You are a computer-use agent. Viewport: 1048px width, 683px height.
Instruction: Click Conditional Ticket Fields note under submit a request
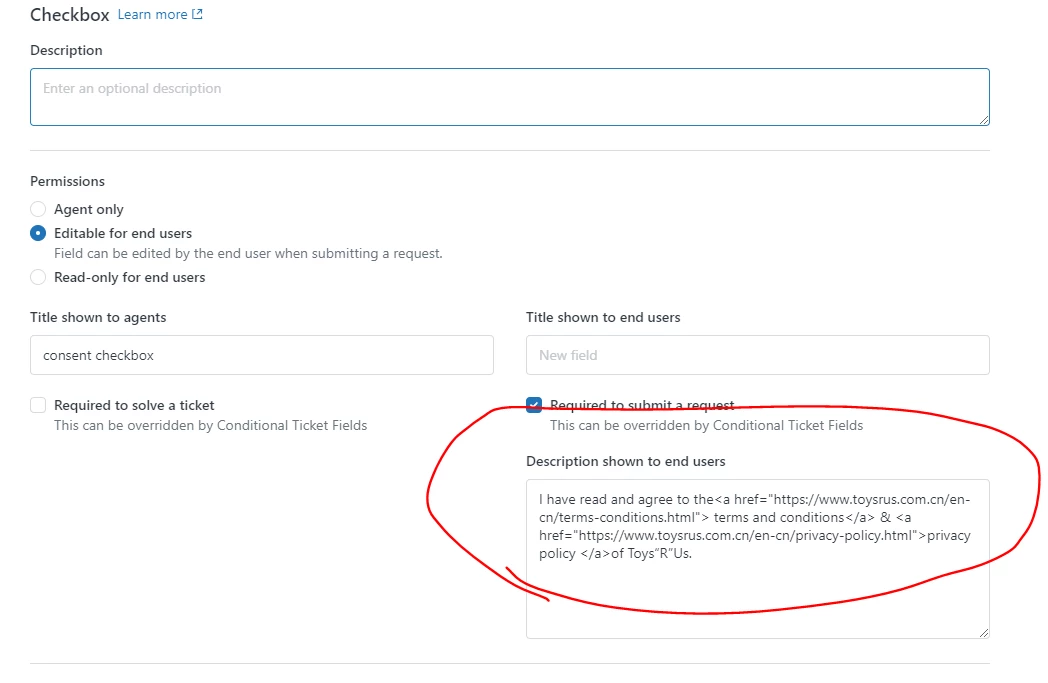(x=706, y=425)
